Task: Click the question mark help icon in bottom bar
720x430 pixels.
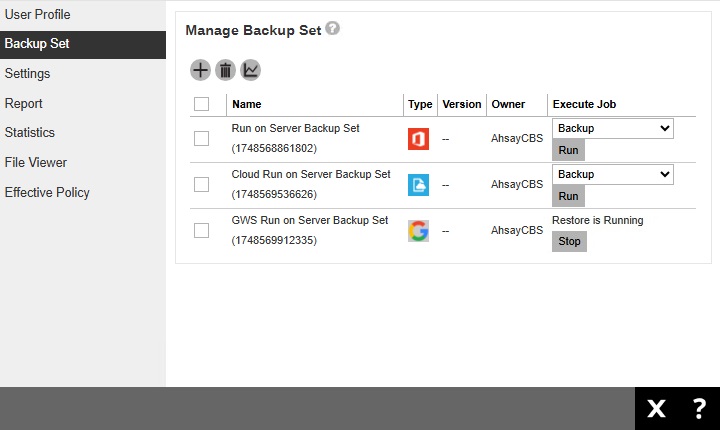Action: tap(699, 408)
